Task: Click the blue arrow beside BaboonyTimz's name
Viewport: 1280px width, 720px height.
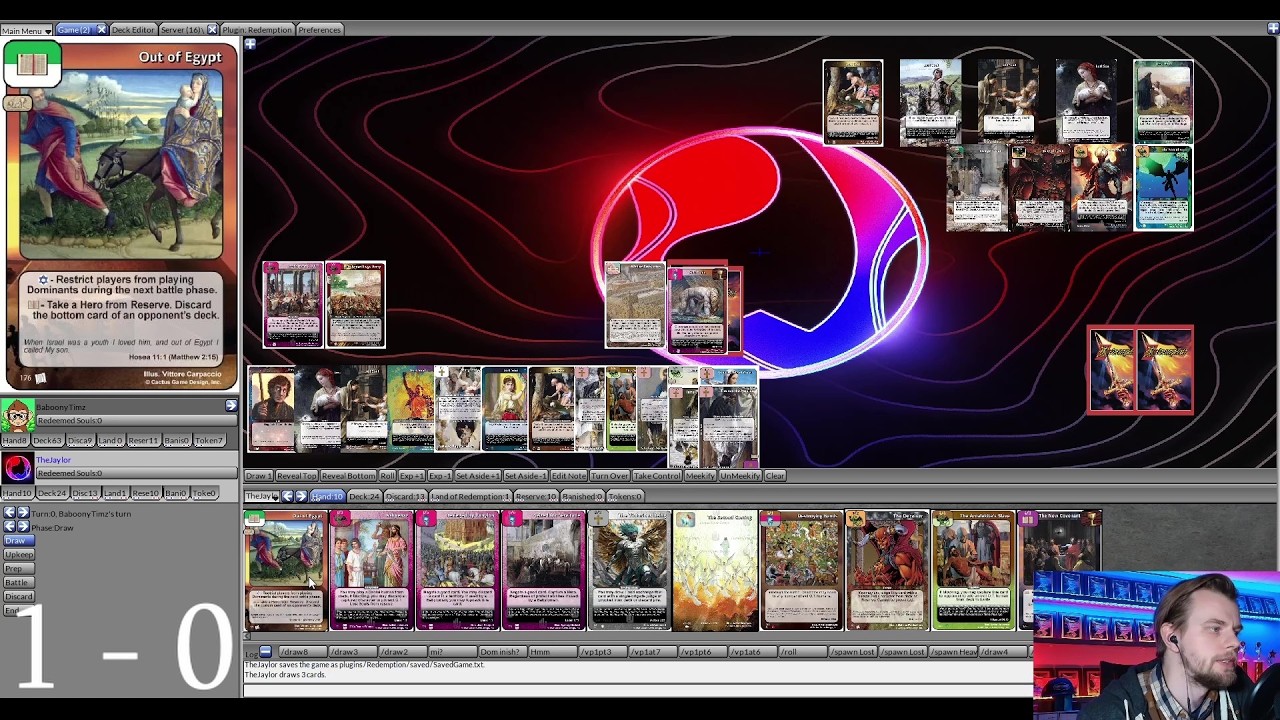Action: (231, 406)
